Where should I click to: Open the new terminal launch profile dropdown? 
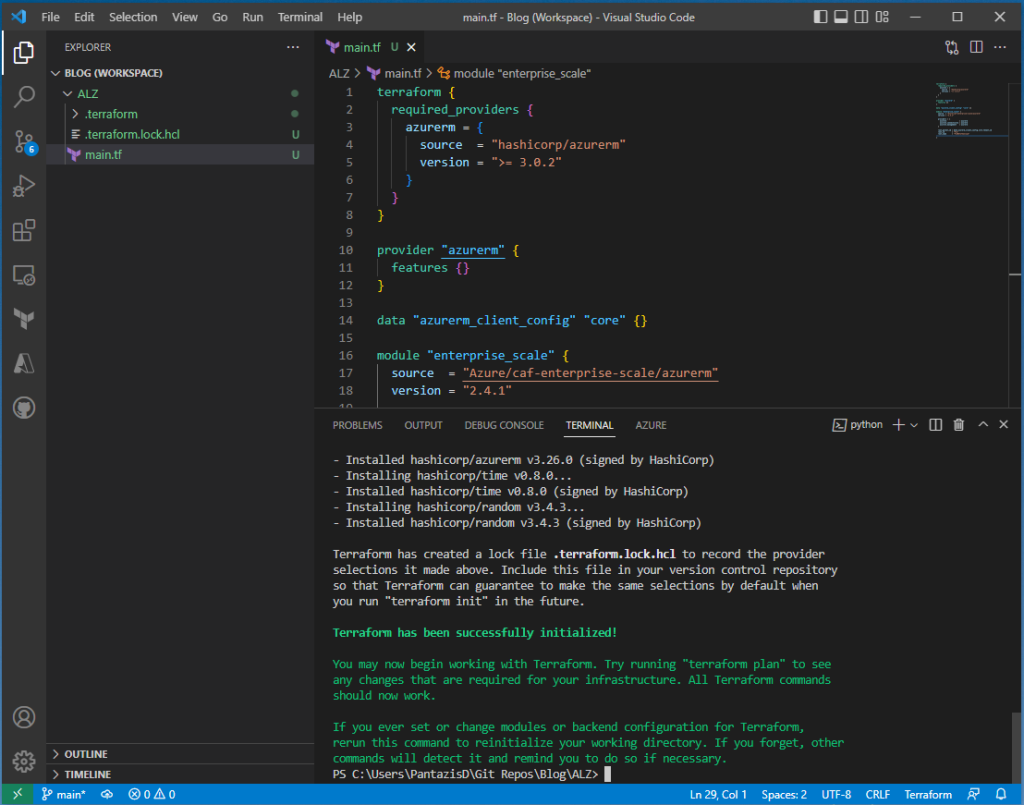click(x=914, y=425)
